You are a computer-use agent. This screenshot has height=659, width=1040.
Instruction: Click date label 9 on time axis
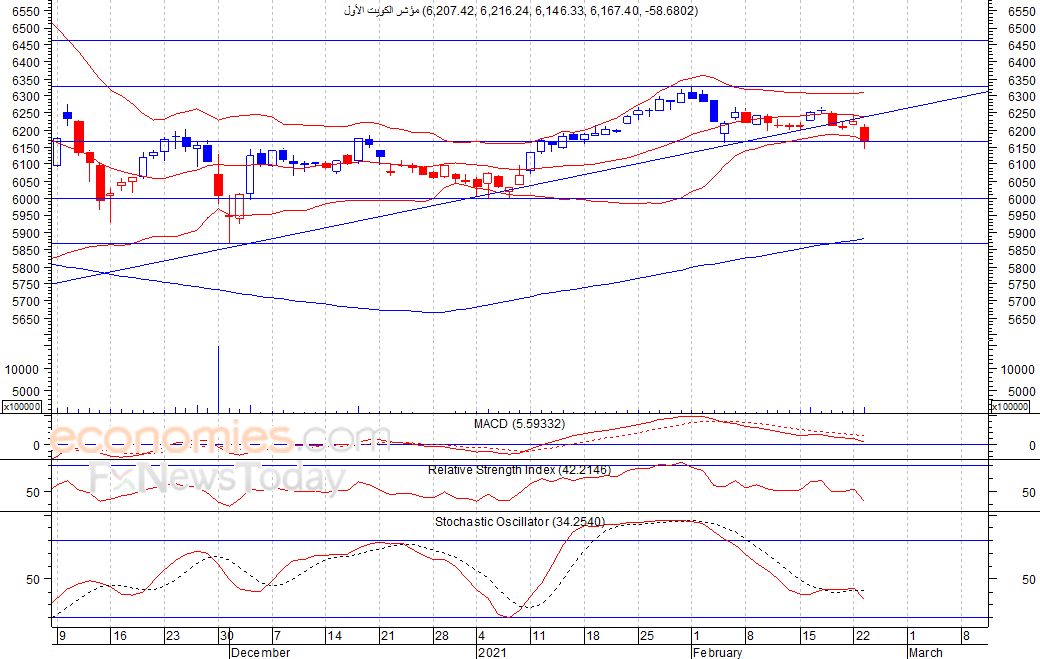62,636
